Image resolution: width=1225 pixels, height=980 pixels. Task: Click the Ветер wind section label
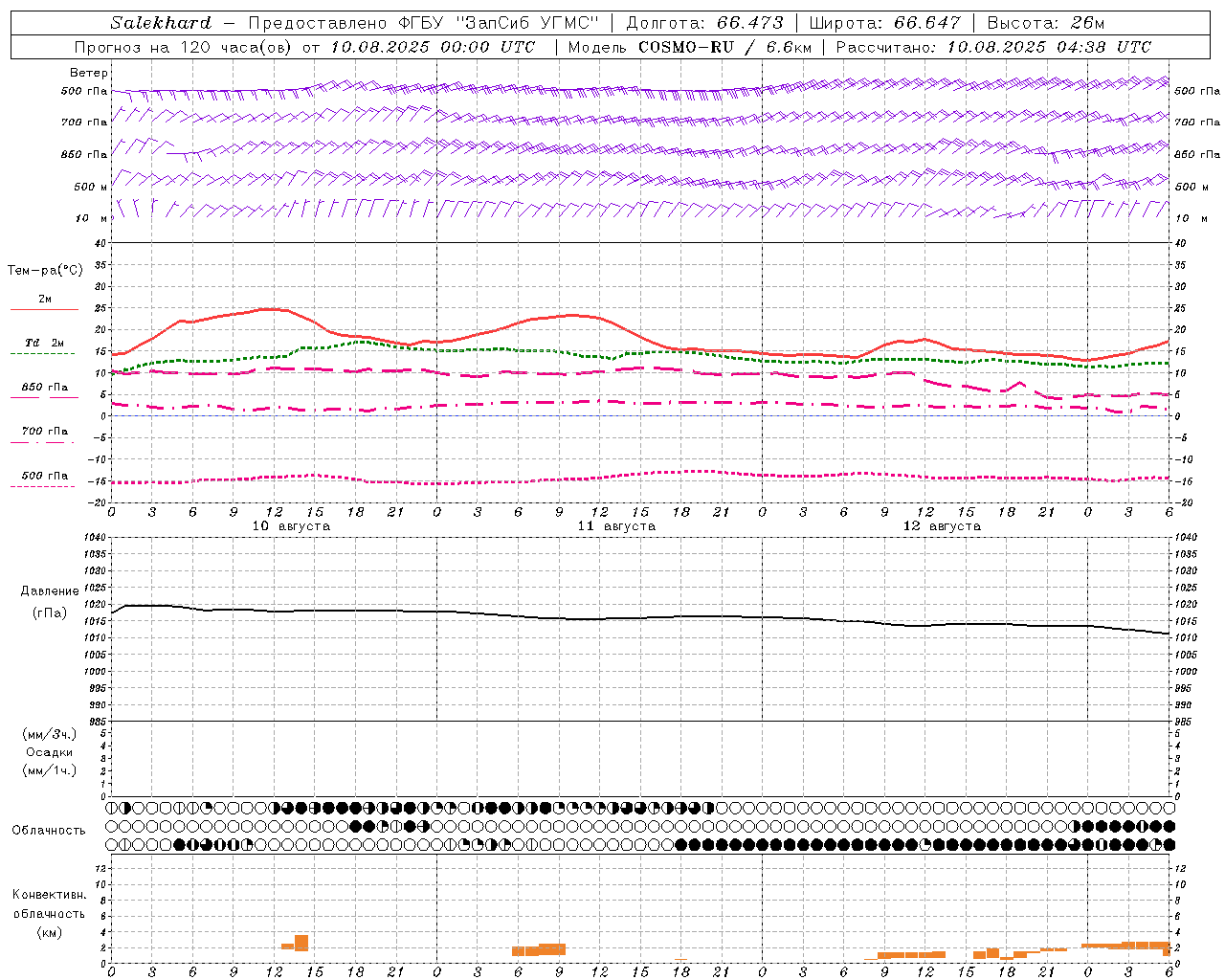point(89,73)
